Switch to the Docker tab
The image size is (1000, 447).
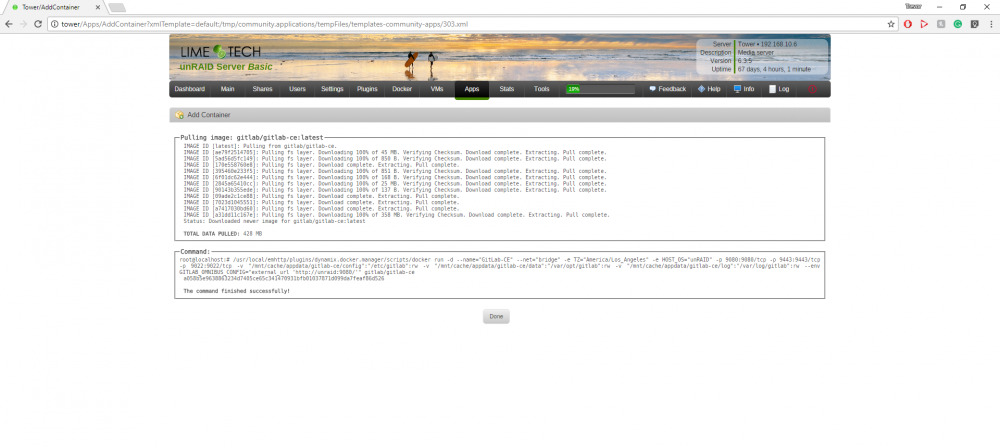tap(402, 89)
